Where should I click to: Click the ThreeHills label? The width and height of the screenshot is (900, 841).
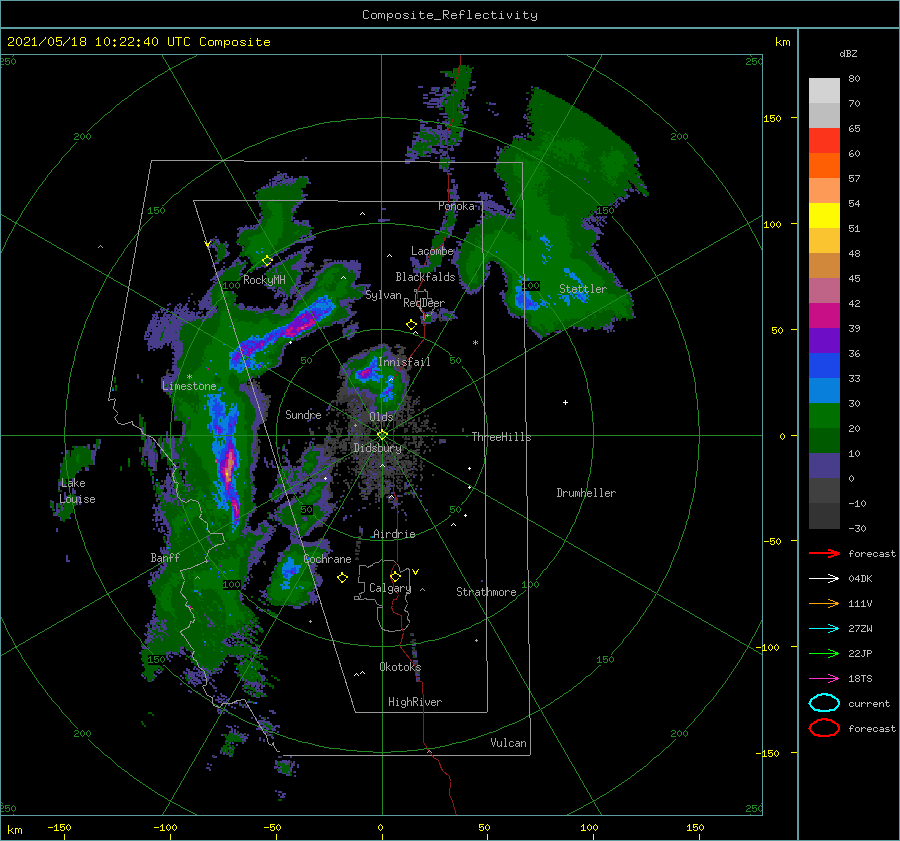point(502,437)
